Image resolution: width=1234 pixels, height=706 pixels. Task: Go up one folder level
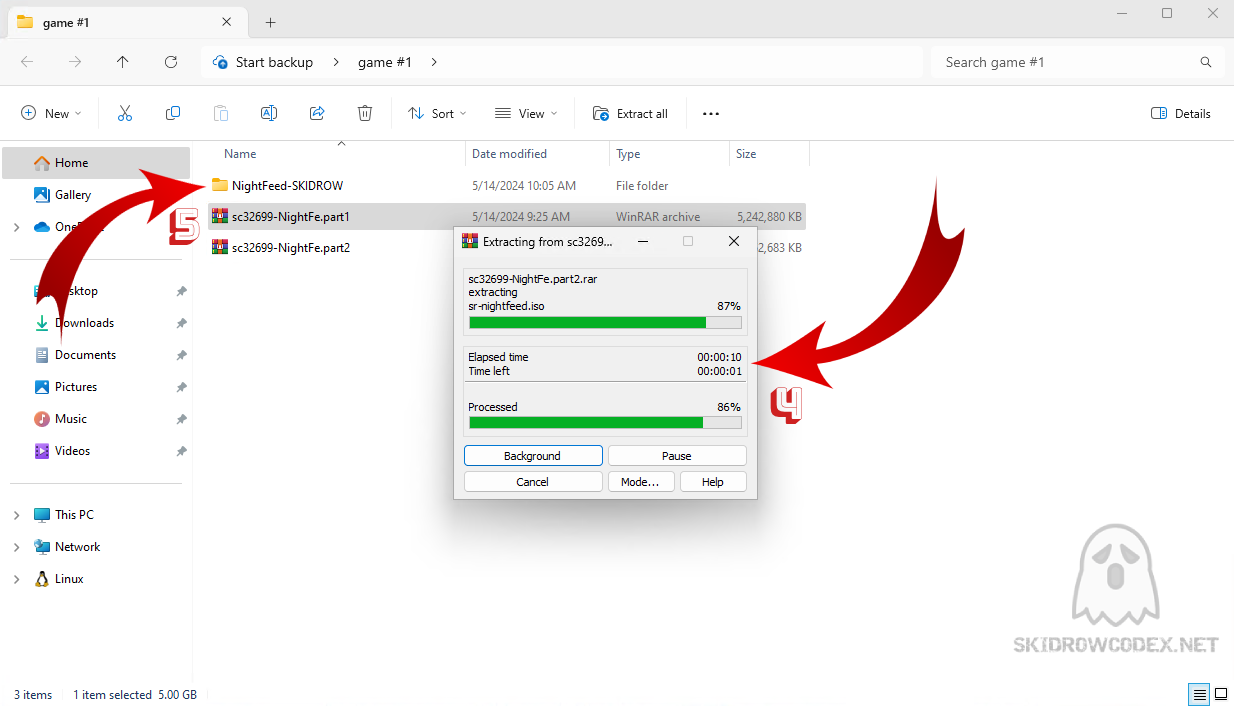click(123, 62)
